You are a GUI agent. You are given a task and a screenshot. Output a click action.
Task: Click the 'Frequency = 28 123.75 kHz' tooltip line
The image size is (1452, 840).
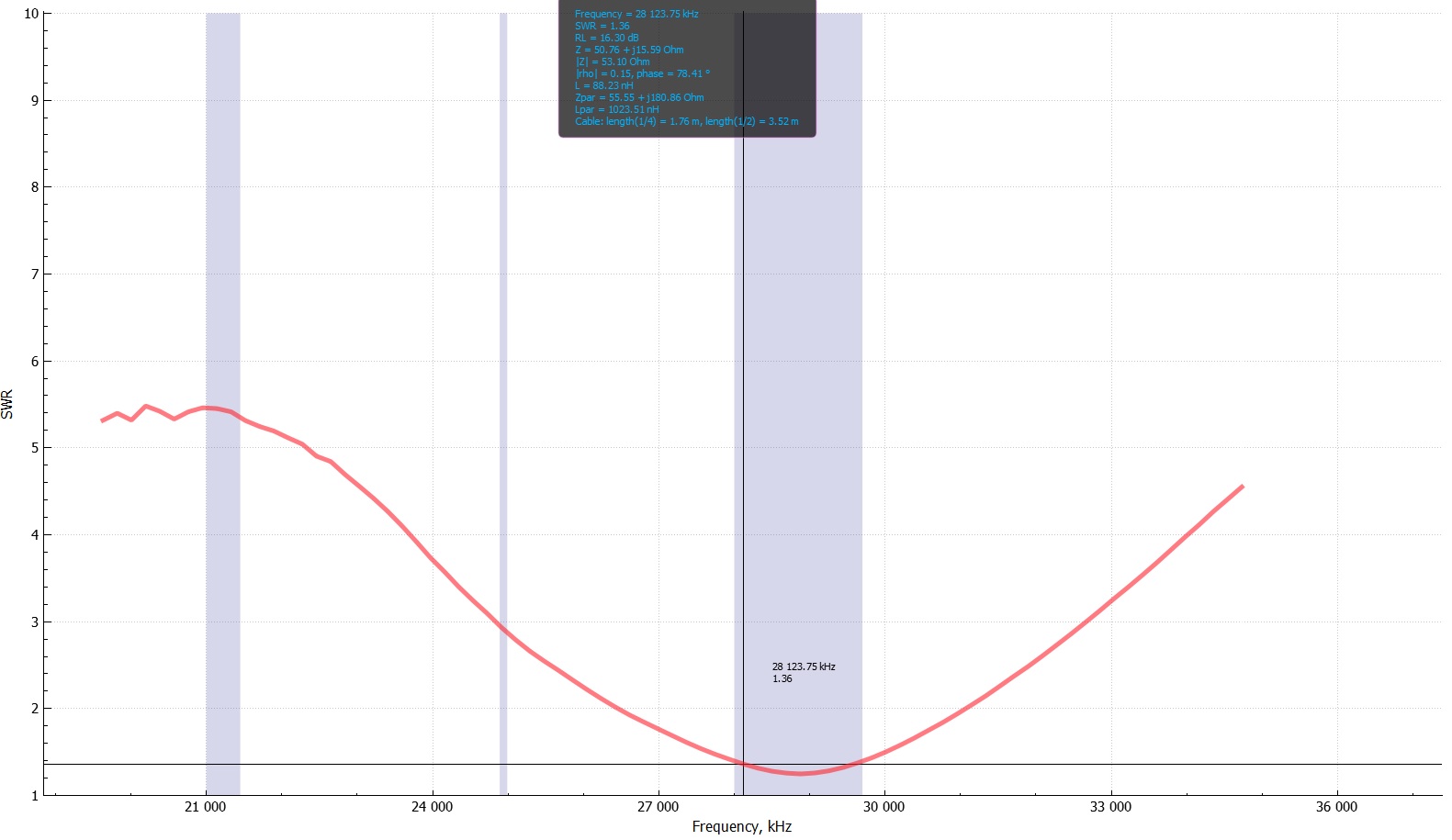tap(636, 14)
